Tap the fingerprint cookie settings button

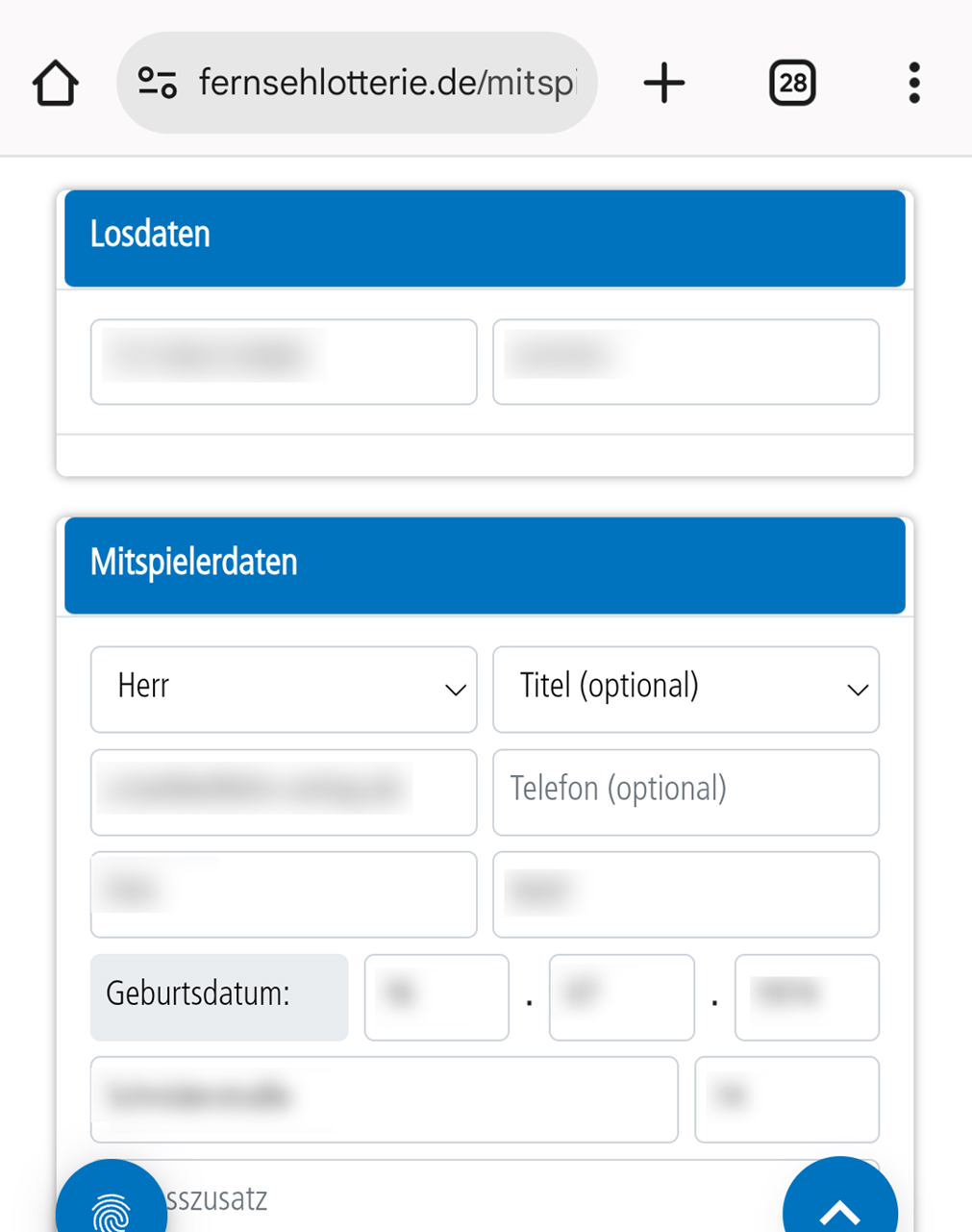point(112,1204)
